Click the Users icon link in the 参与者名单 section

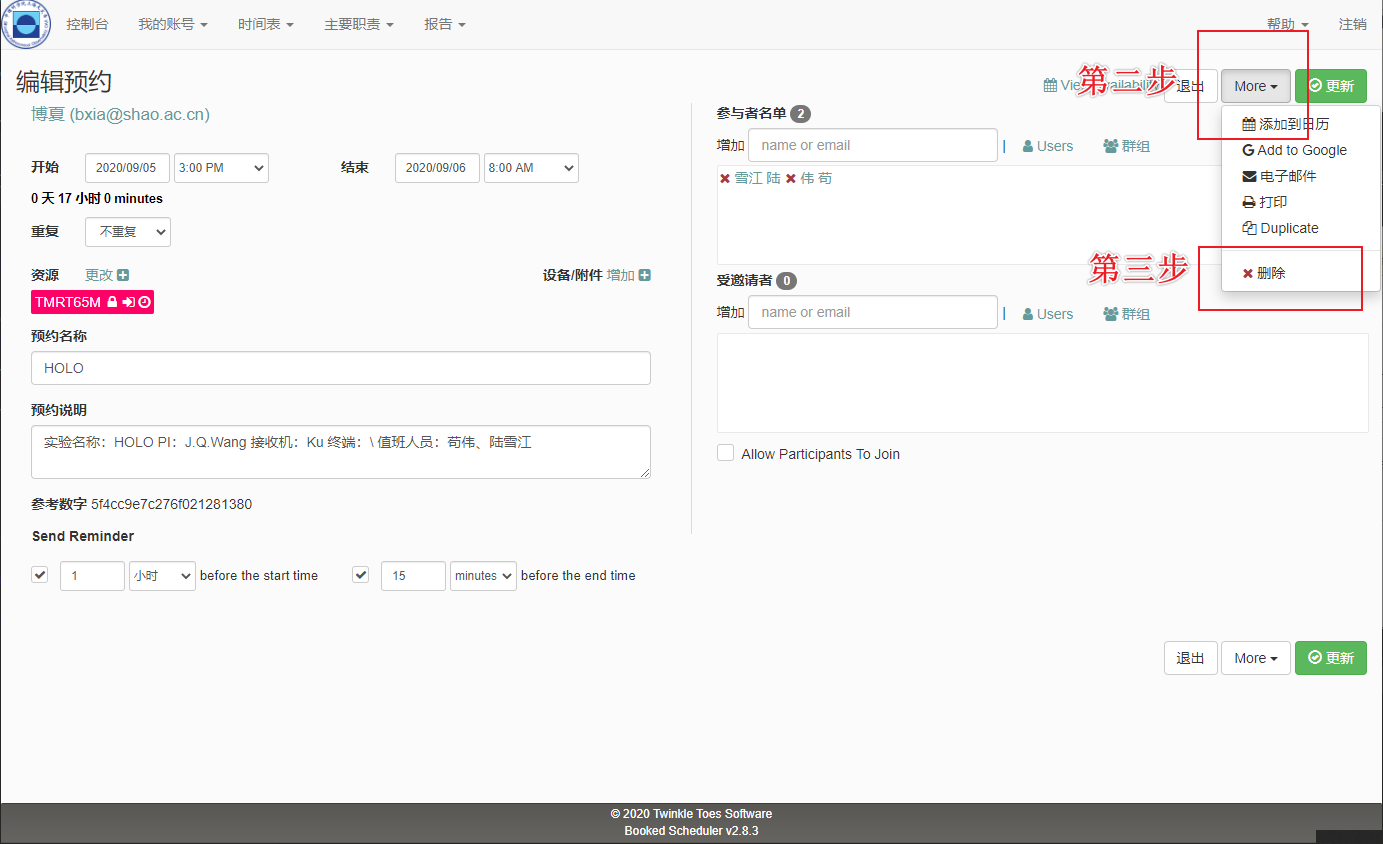1047,146
